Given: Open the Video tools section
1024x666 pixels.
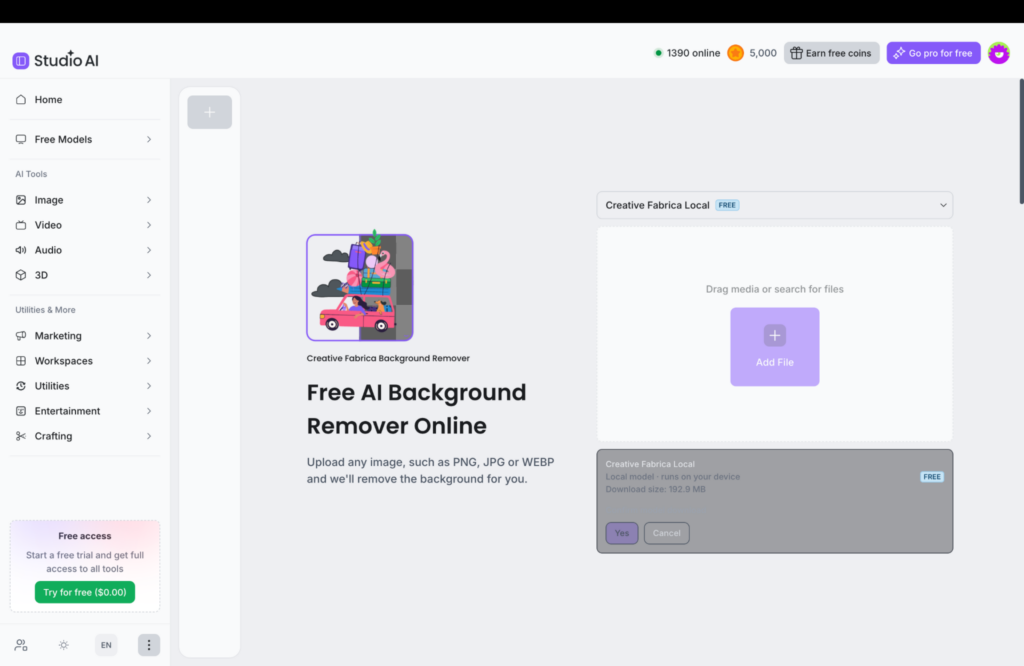Looking at the screenshot, I should click(x=84, y=225).
